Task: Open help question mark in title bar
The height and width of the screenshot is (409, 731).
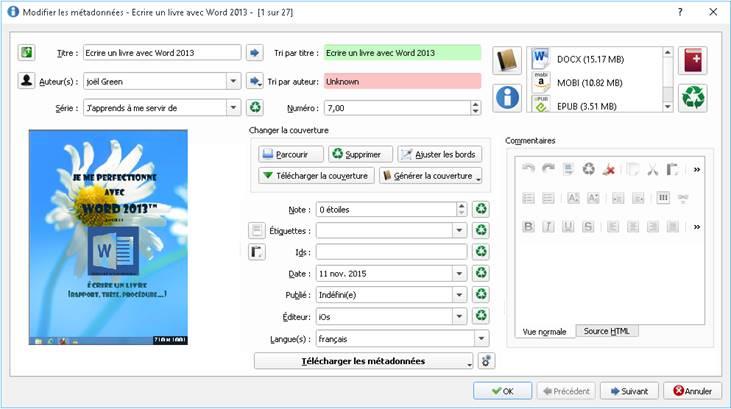Action: point(680,12)
